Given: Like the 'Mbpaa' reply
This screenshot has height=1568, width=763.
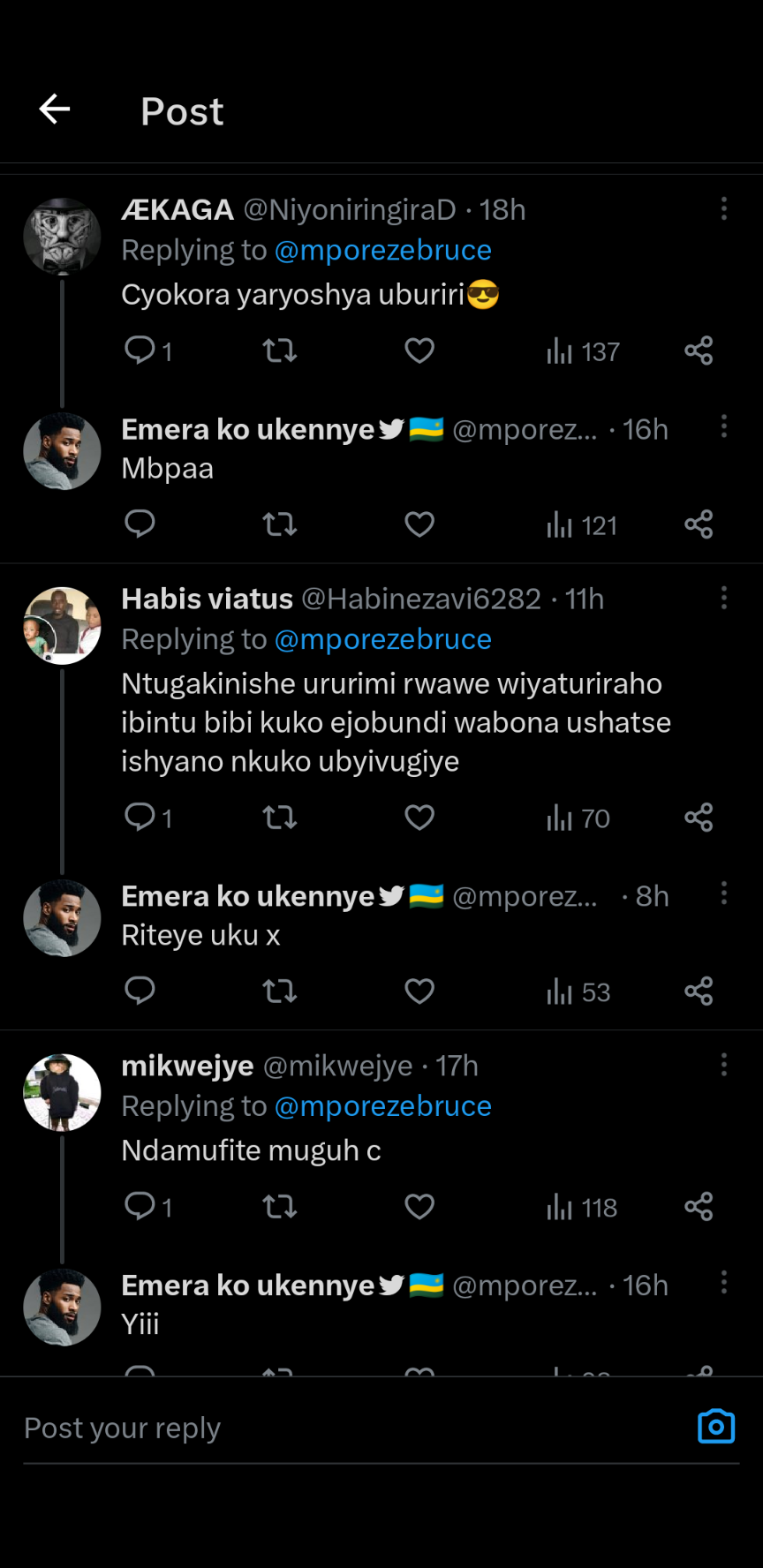Looking at the screenshot, I should pyautogui.click(x=419, y=524).
